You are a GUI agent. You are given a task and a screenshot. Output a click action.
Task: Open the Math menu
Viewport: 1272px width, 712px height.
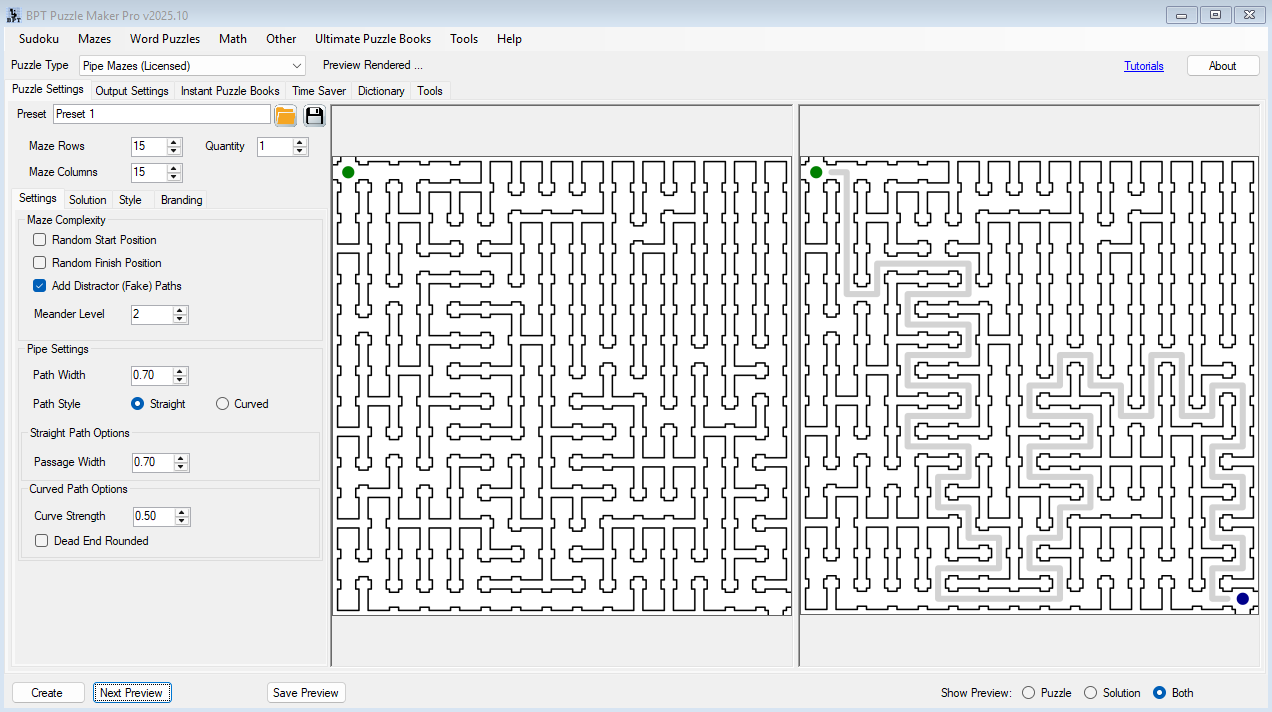233,39
